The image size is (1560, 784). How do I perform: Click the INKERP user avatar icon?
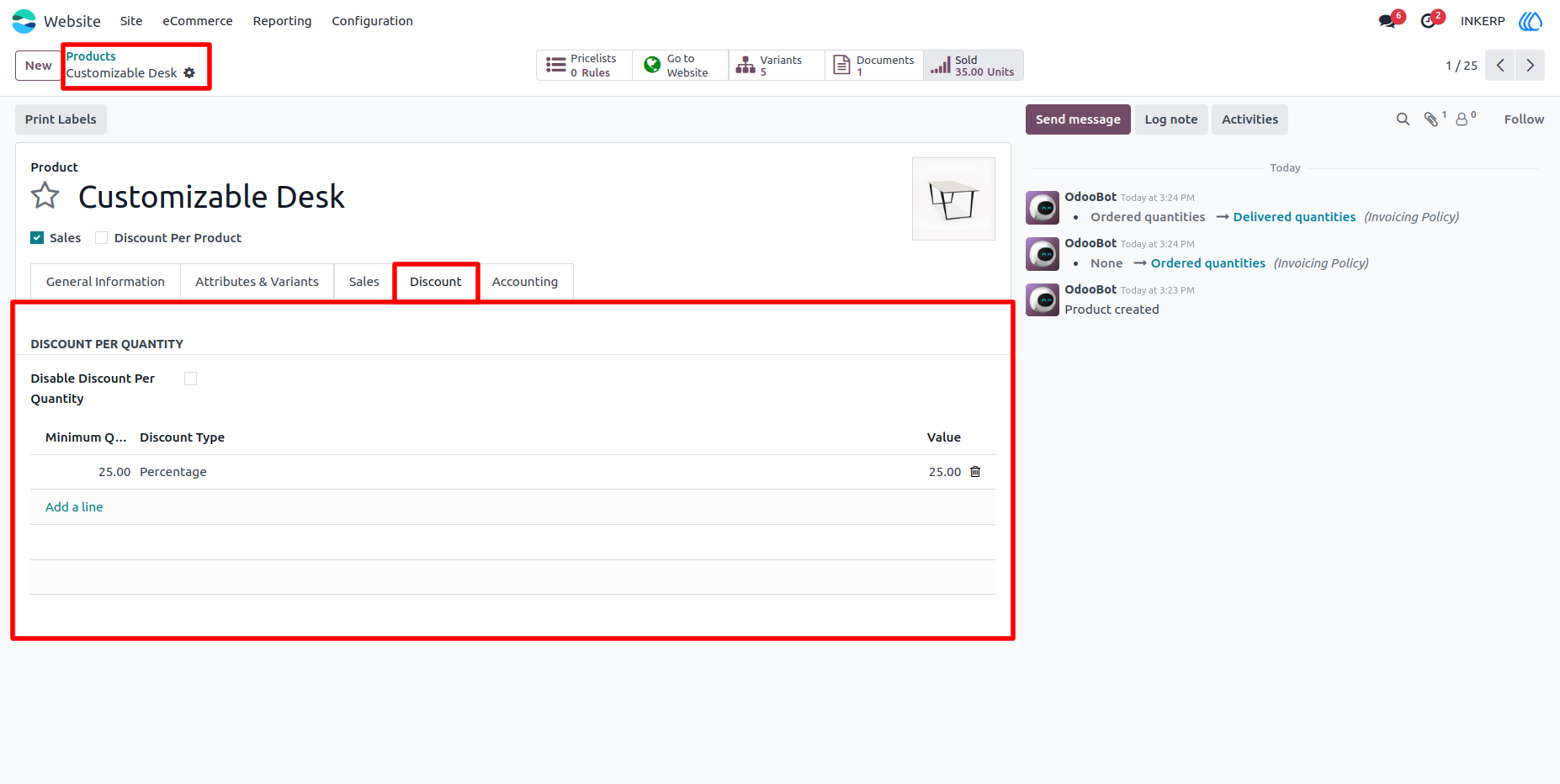[x=1531, y=21]
